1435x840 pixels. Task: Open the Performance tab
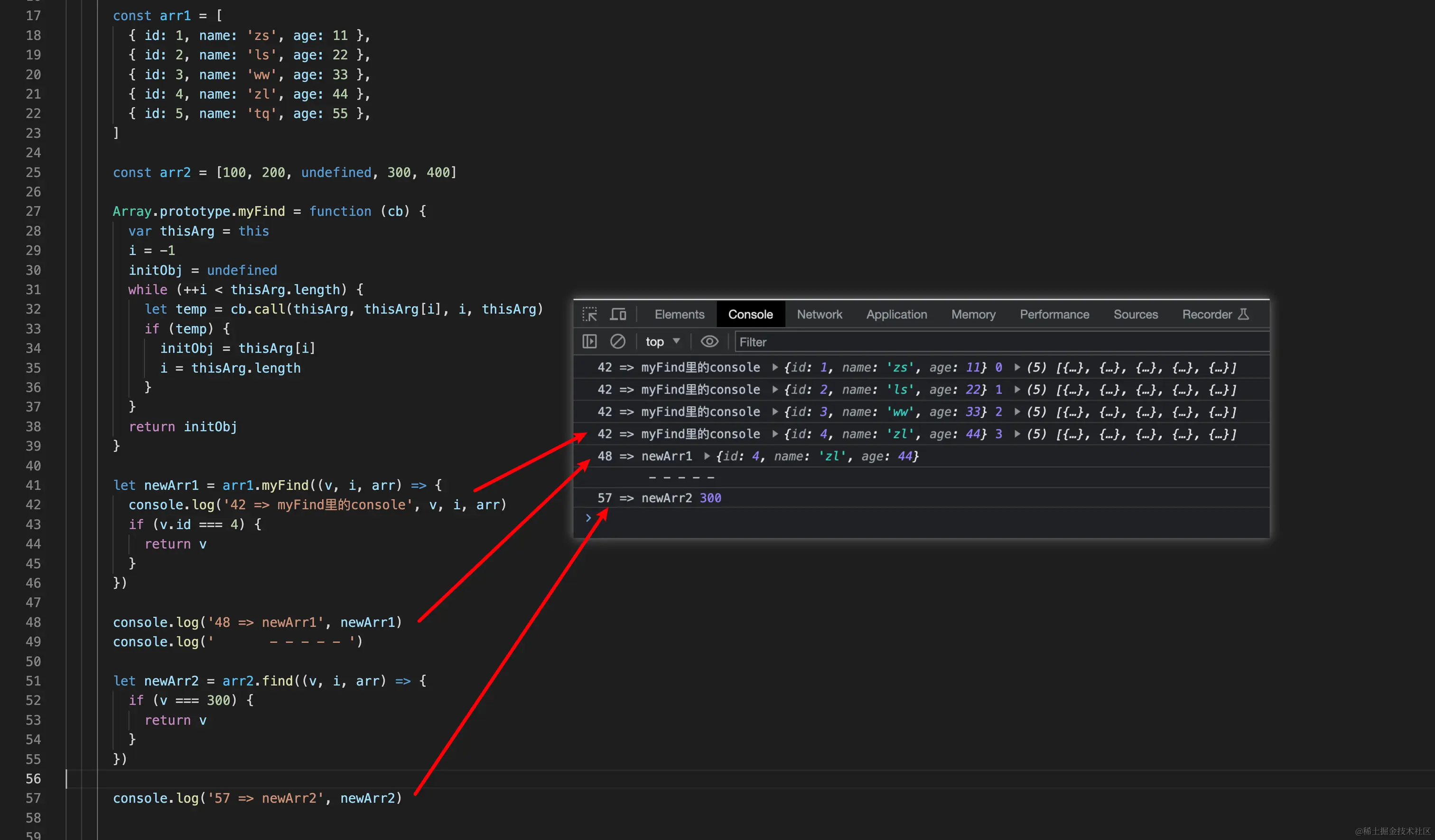coord(1054,314)
